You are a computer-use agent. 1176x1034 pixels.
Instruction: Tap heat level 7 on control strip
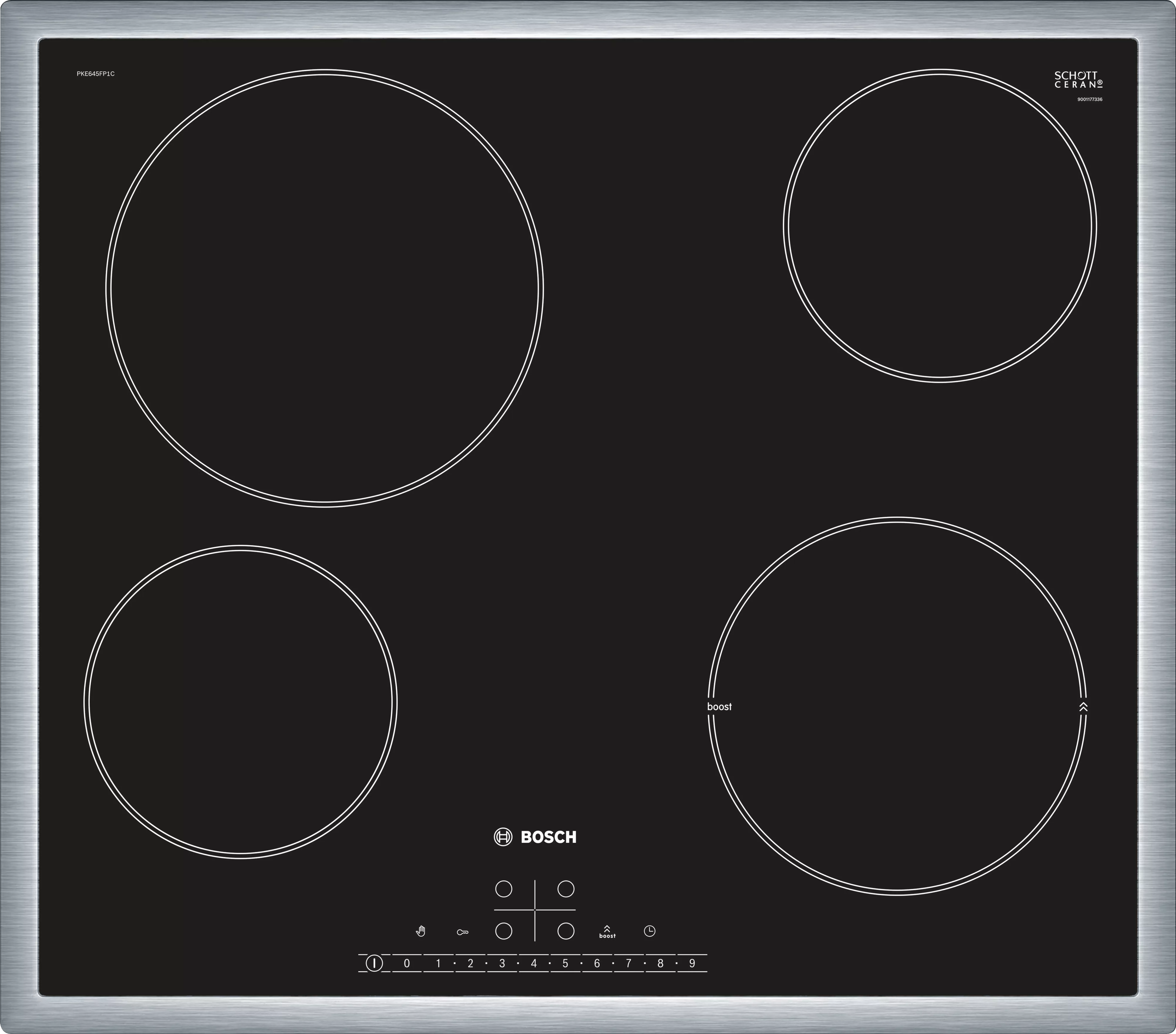point(628,963)
